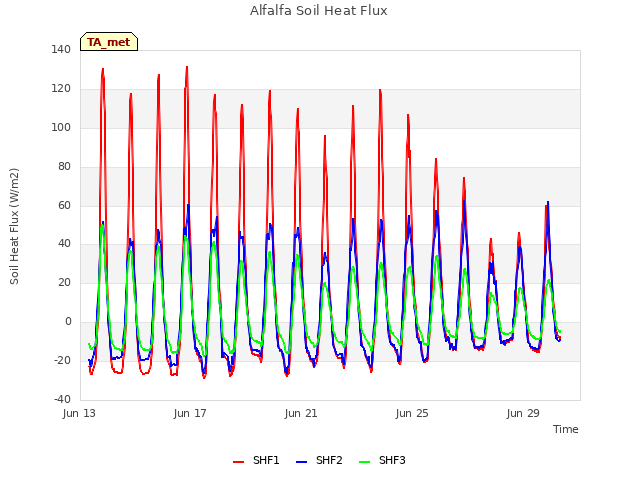Click the -20 y-axis tick label
The height and width of the screenshot is (480, 640).
click(x=62, y=360)
